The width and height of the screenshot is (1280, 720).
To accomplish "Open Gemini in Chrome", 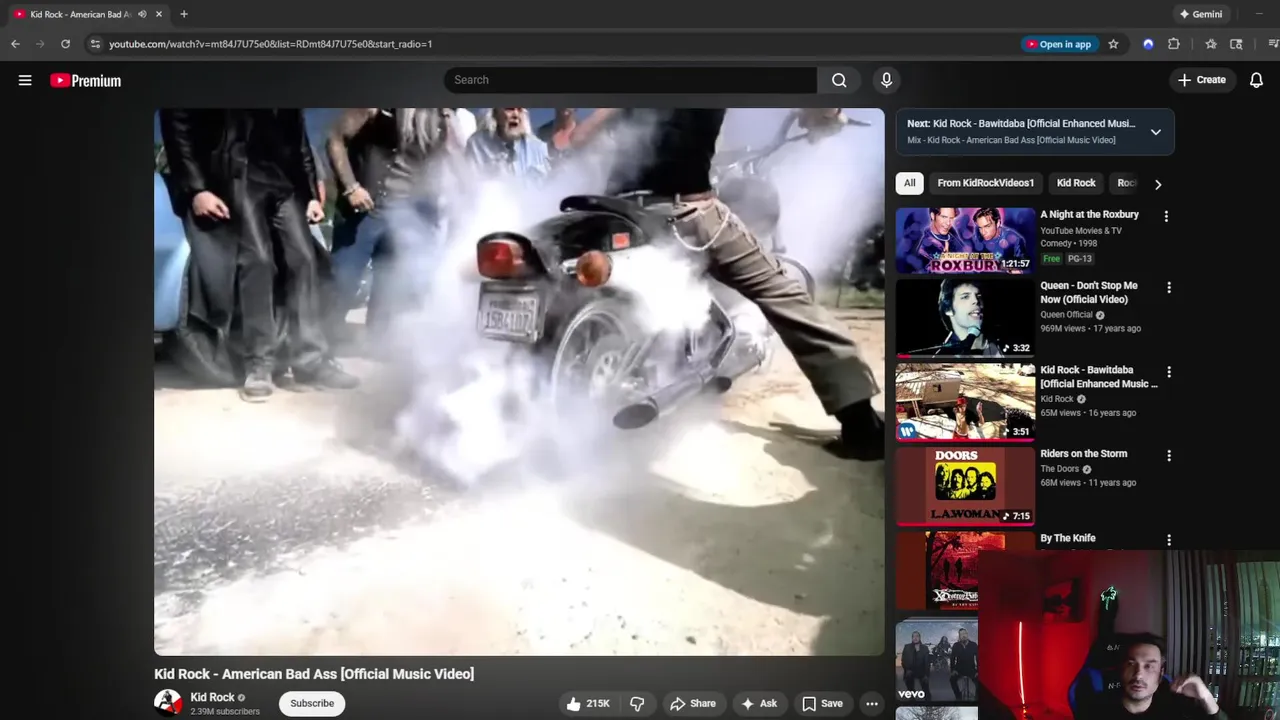I will coord(1201,14).
